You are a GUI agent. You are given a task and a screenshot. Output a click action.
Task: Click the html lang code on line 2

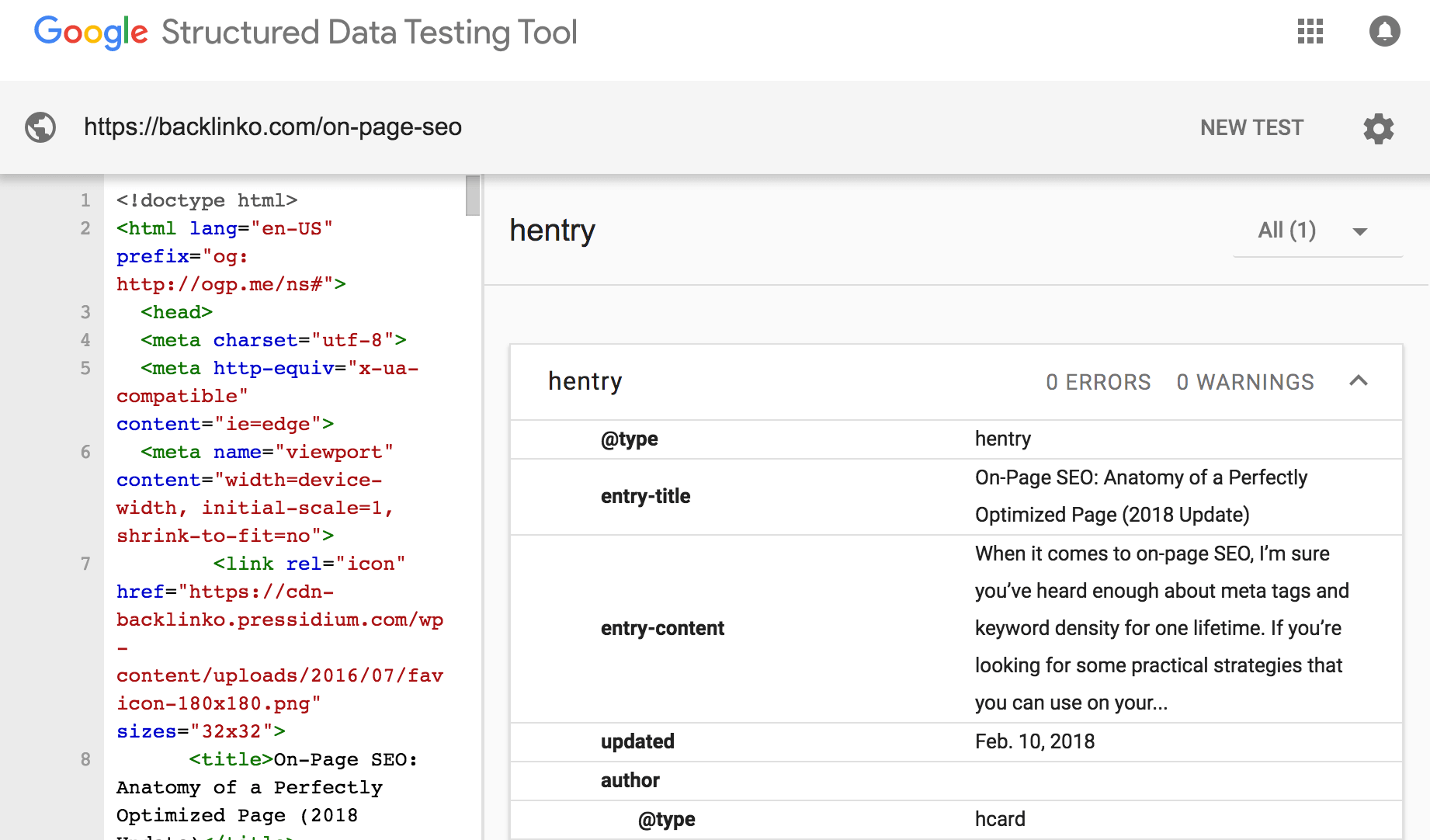coord(231,256)
